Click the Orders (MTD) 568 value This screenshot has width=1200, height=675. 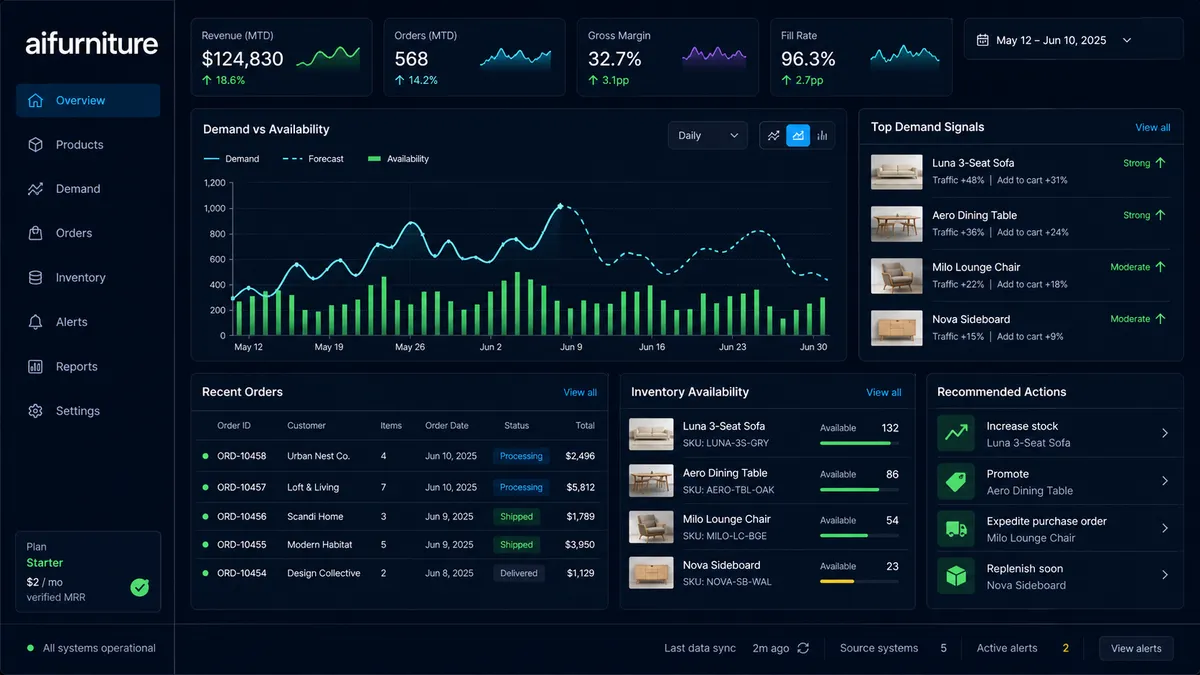tap(411, 59)
